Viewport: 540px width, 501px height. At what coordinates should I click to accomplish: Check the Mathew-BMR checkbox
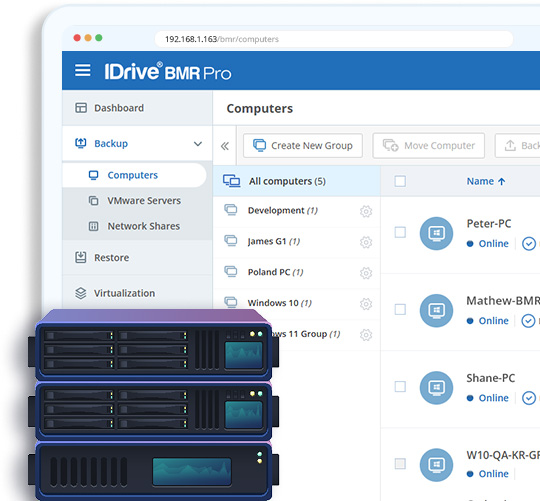tap(400, 309)
